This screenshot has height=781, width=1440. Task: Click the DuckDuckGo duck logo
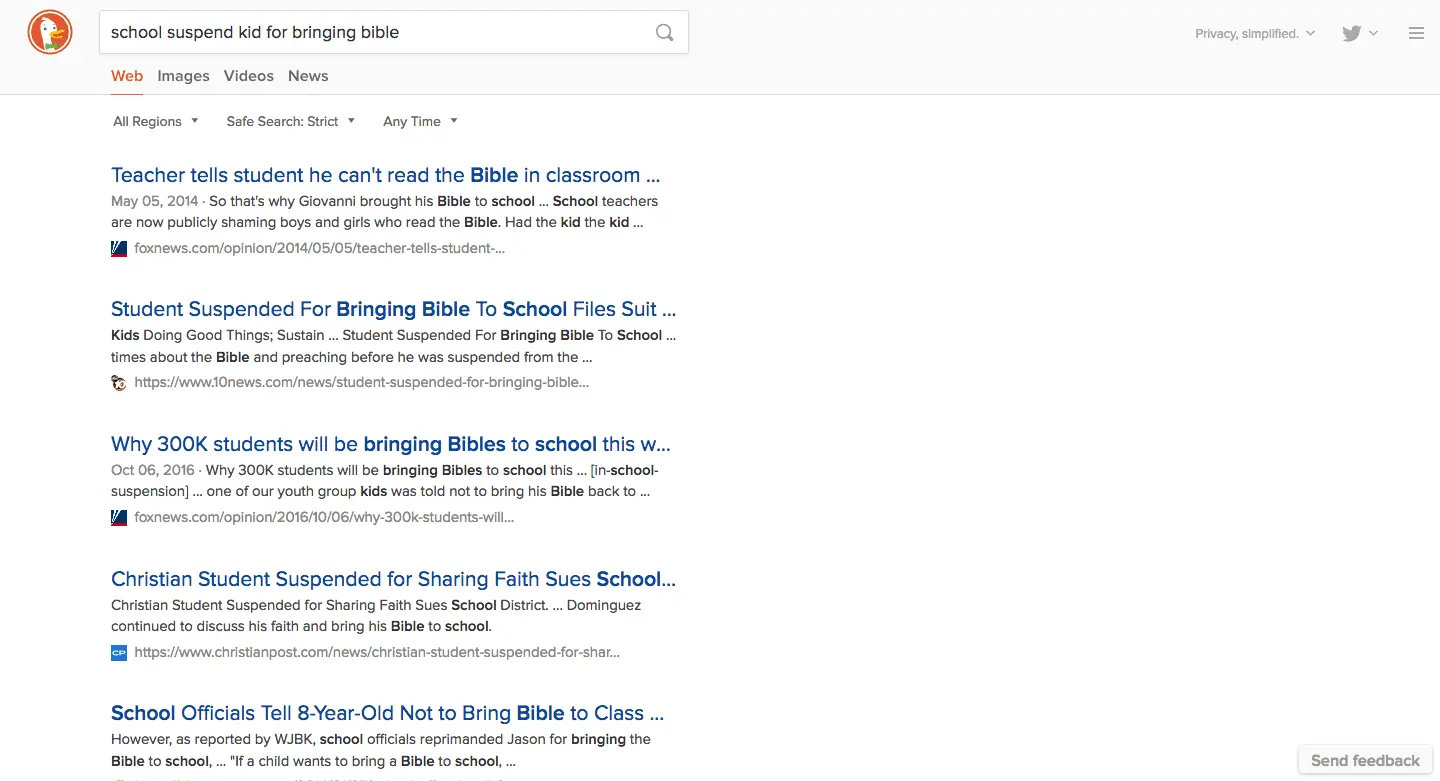[49, 33]
